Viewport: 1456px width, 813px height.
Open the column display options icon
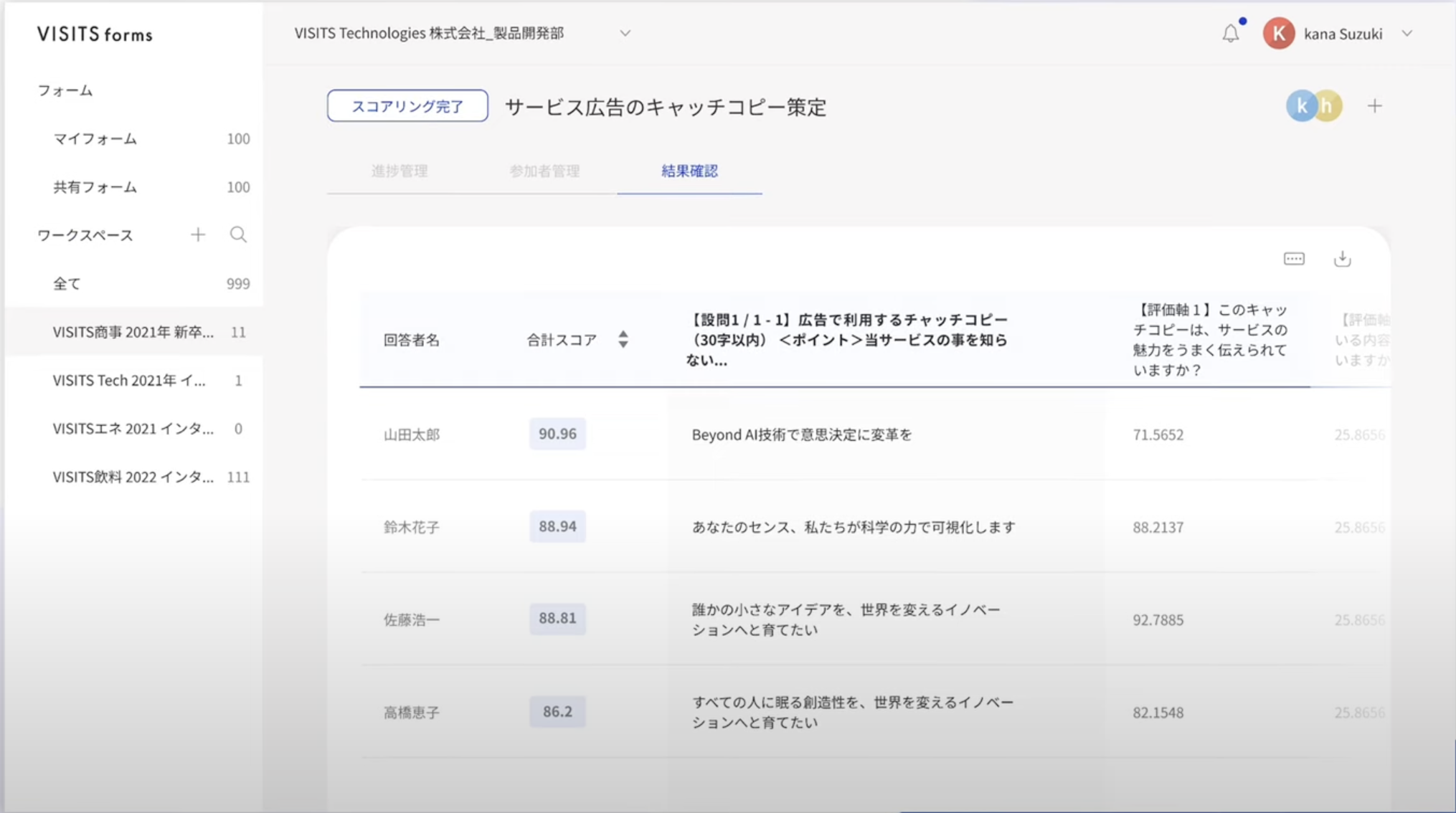[x=1294, y=259]
